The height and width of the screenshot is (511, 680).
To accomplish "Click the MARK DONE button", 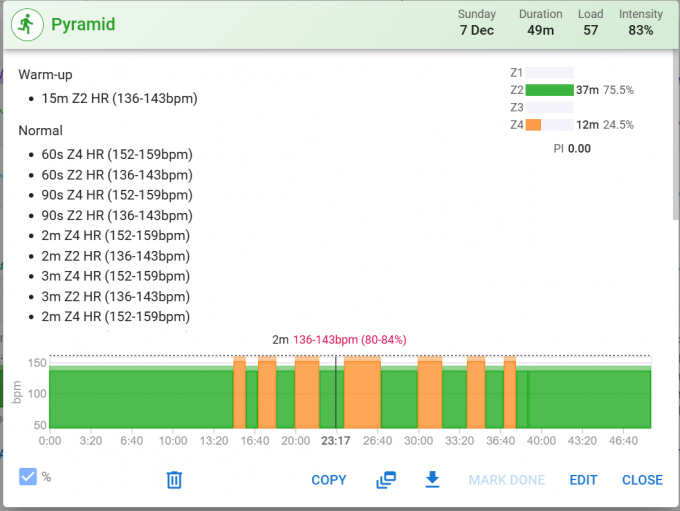I will tap(507, 480).
